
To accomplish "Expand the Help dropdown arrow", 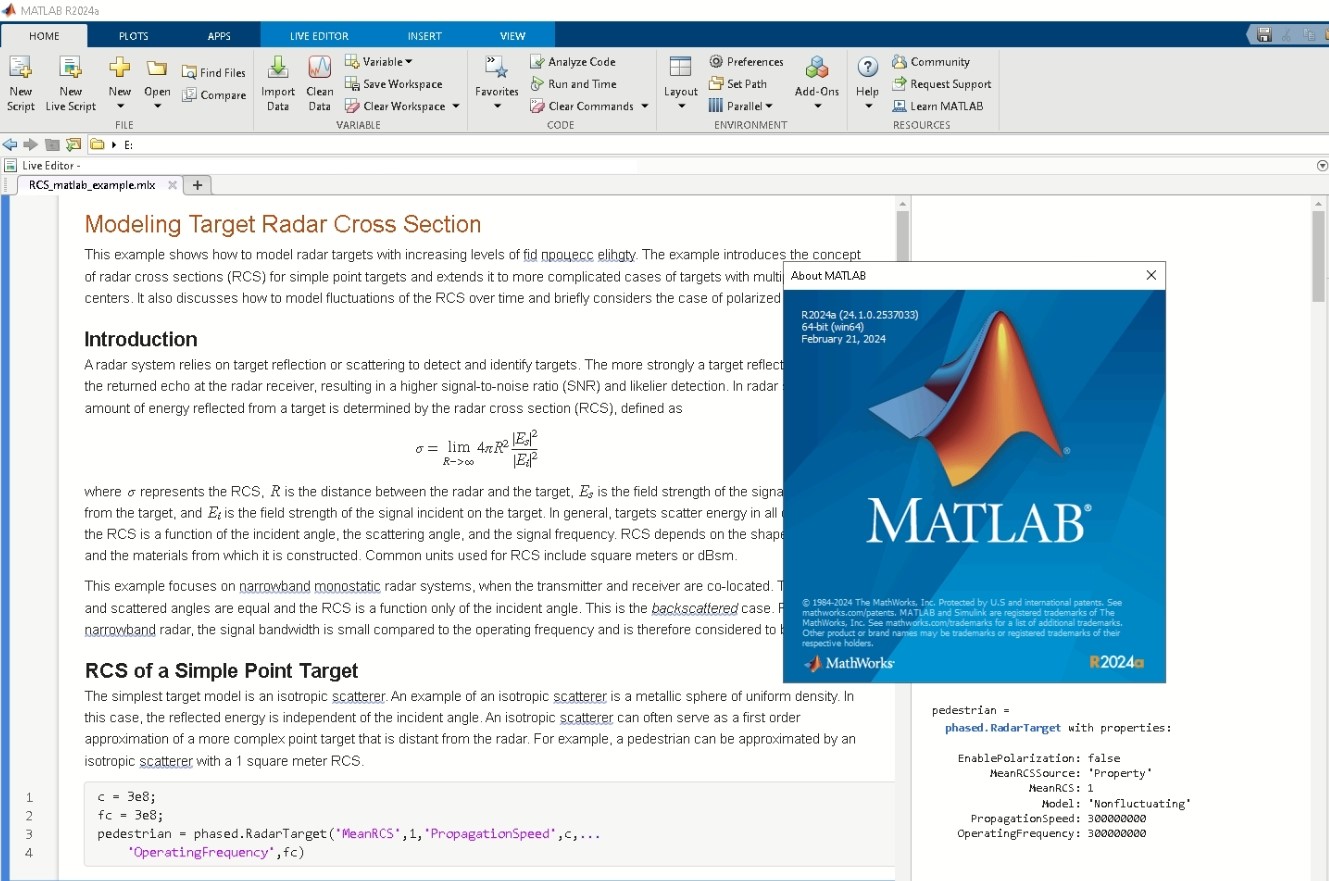I will click(x=868, y=106).
